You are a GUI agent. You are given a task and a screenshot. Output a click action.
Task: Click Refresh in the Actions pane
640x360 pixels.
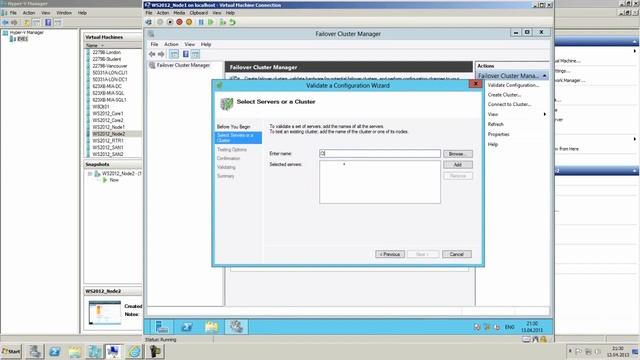point(496,124)
